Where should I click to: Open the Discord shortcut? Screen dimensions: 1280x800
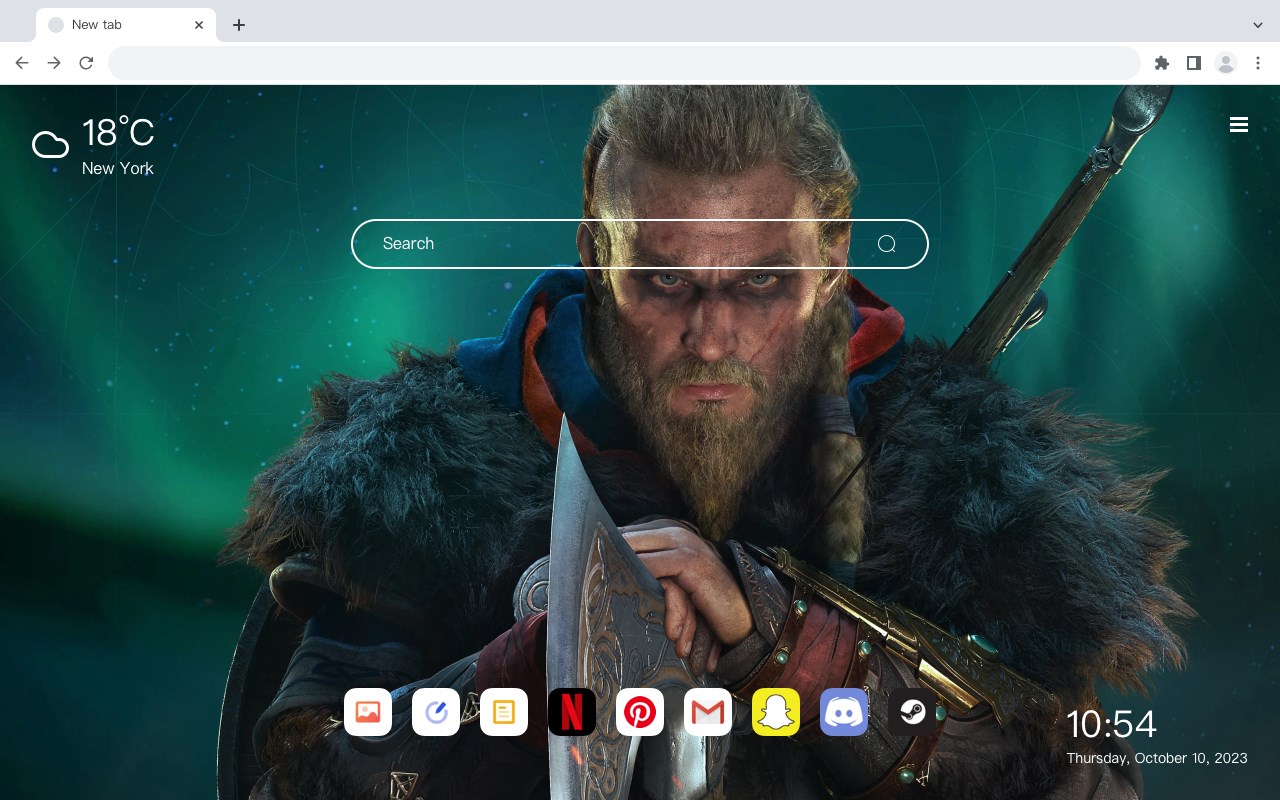[x=844, y=712]
